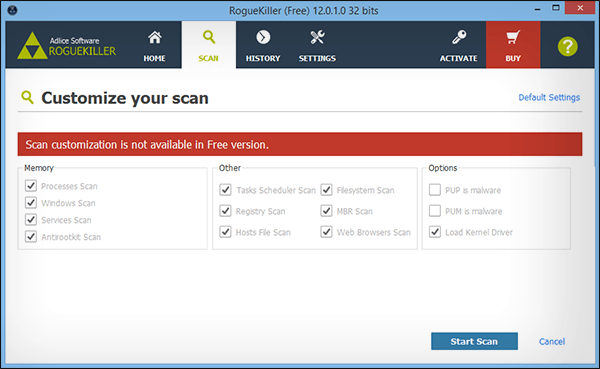Open Settings wrench icon tab
Image resolution: width=600 pixels, height=369 pixels.
pyautogui.click(x=317, y=38)
